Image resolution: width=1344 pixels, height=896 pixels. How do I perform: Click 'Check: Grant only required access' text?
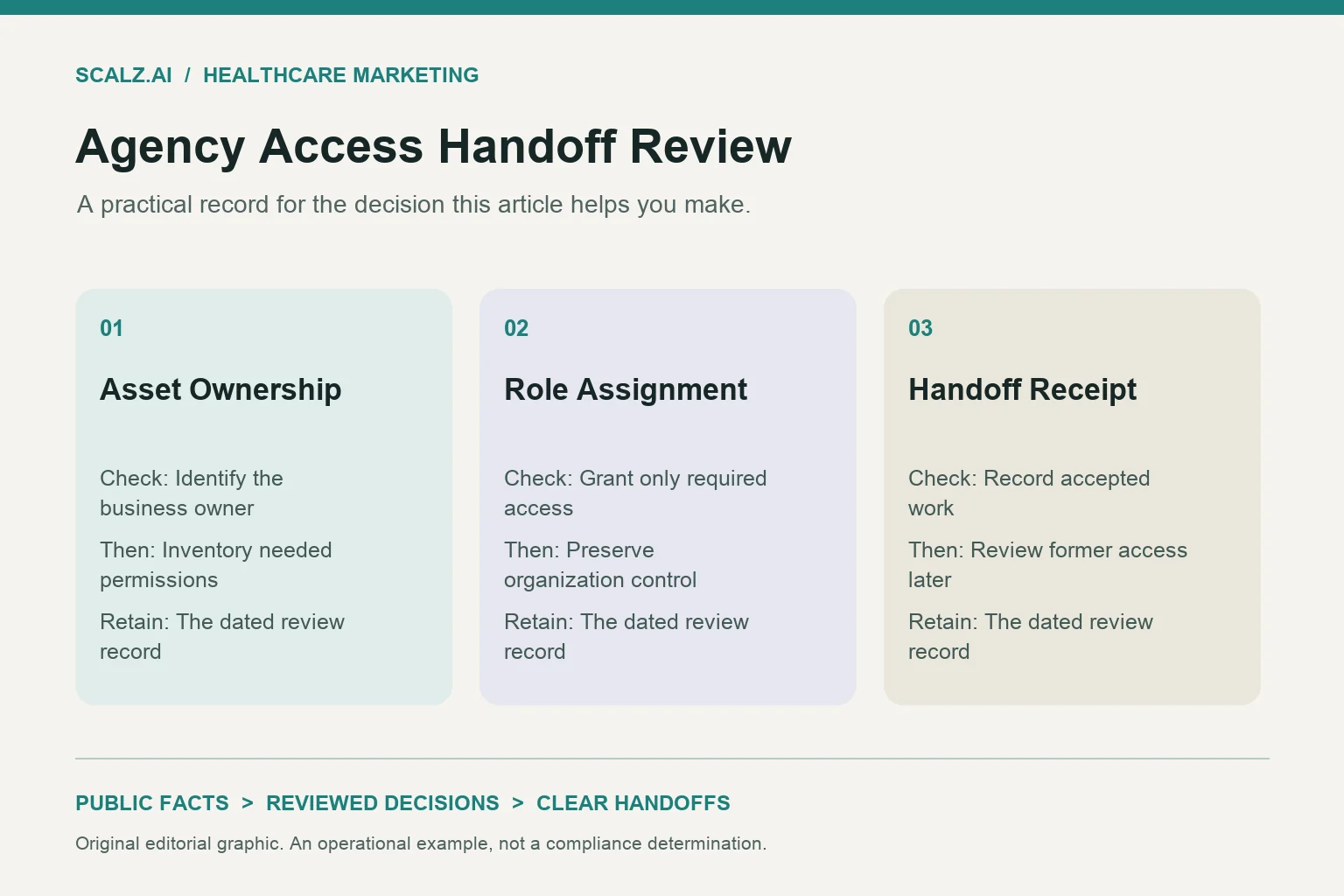coord(635,493)
